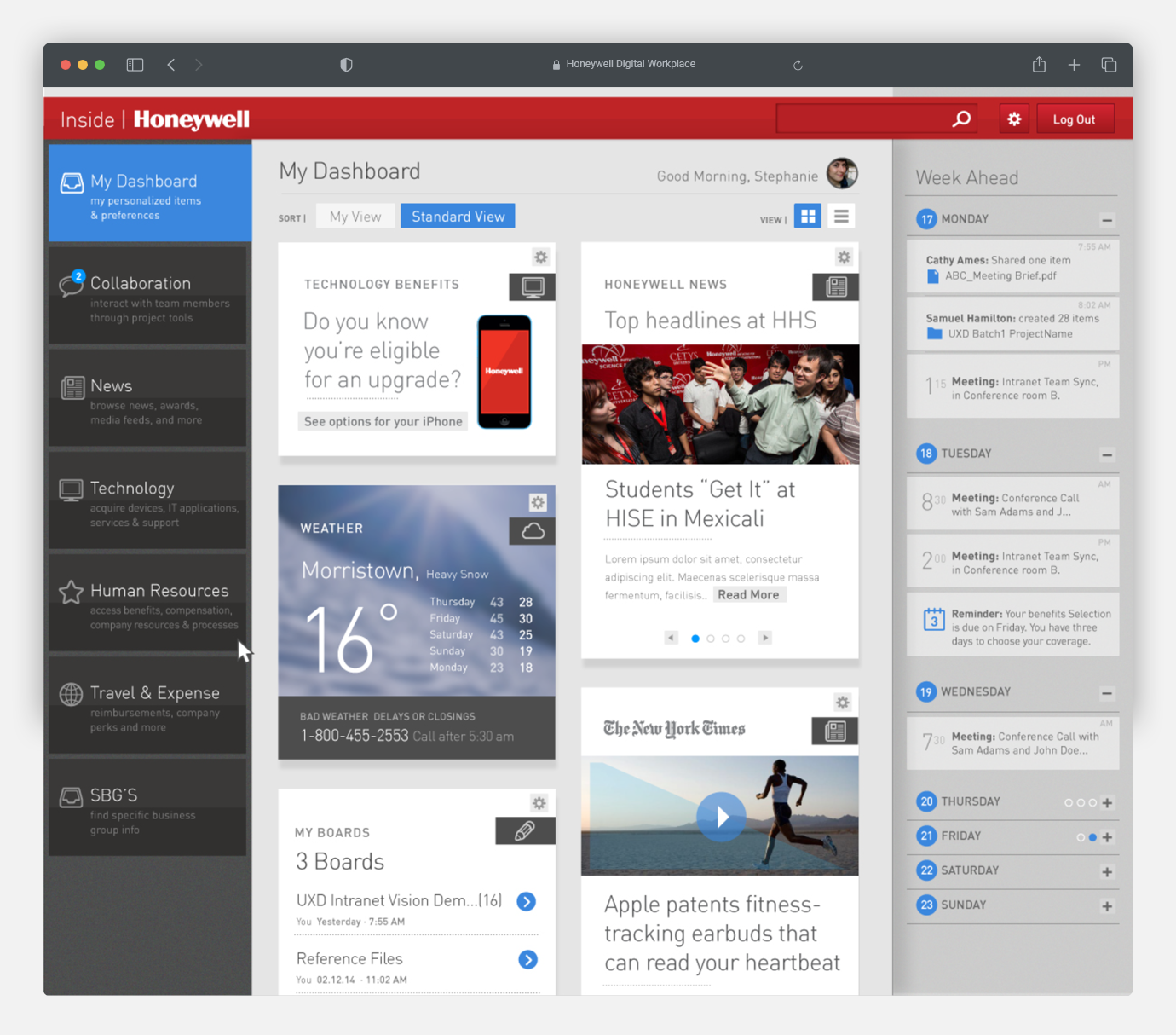Click the Log Out button
The image size is (1176, 1035).
(1074, 119)
